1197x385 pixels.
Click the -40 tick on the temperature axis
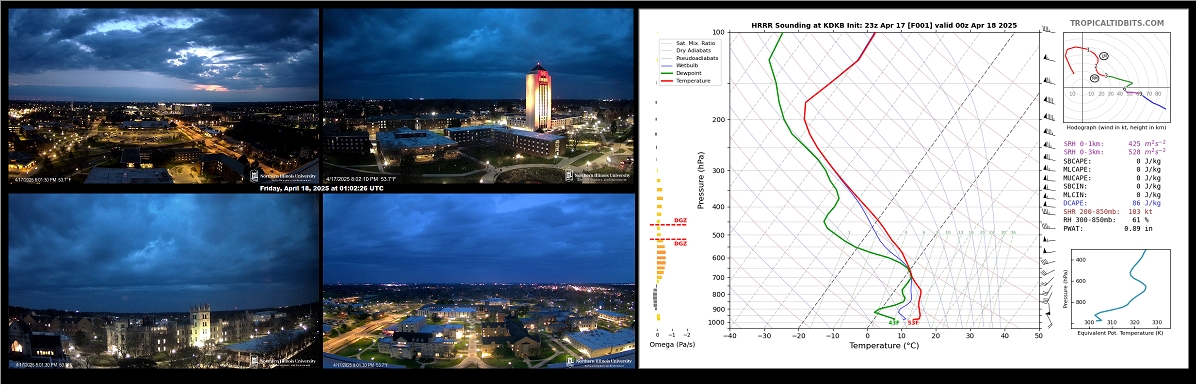pos(730,335)
